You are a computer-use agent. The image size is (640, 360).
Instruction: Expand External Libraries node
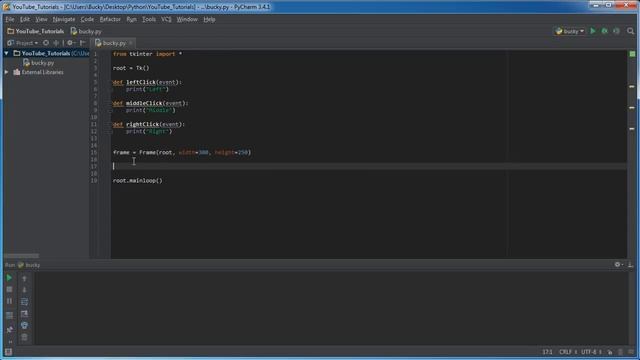point(7,72)
